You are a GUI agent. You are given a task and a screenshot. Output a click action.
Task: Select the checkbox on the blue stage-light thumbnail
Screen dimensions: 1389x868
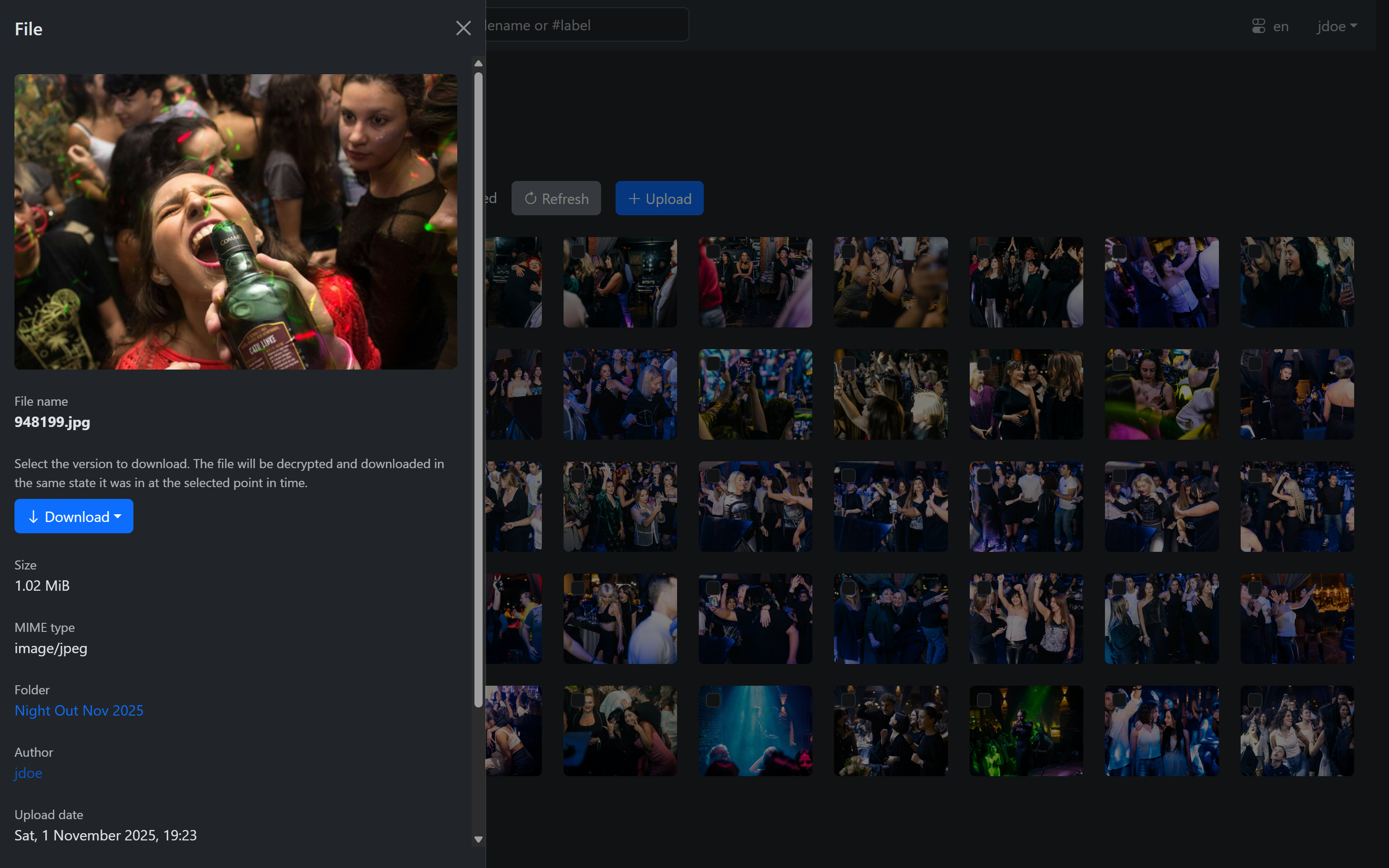713,700
